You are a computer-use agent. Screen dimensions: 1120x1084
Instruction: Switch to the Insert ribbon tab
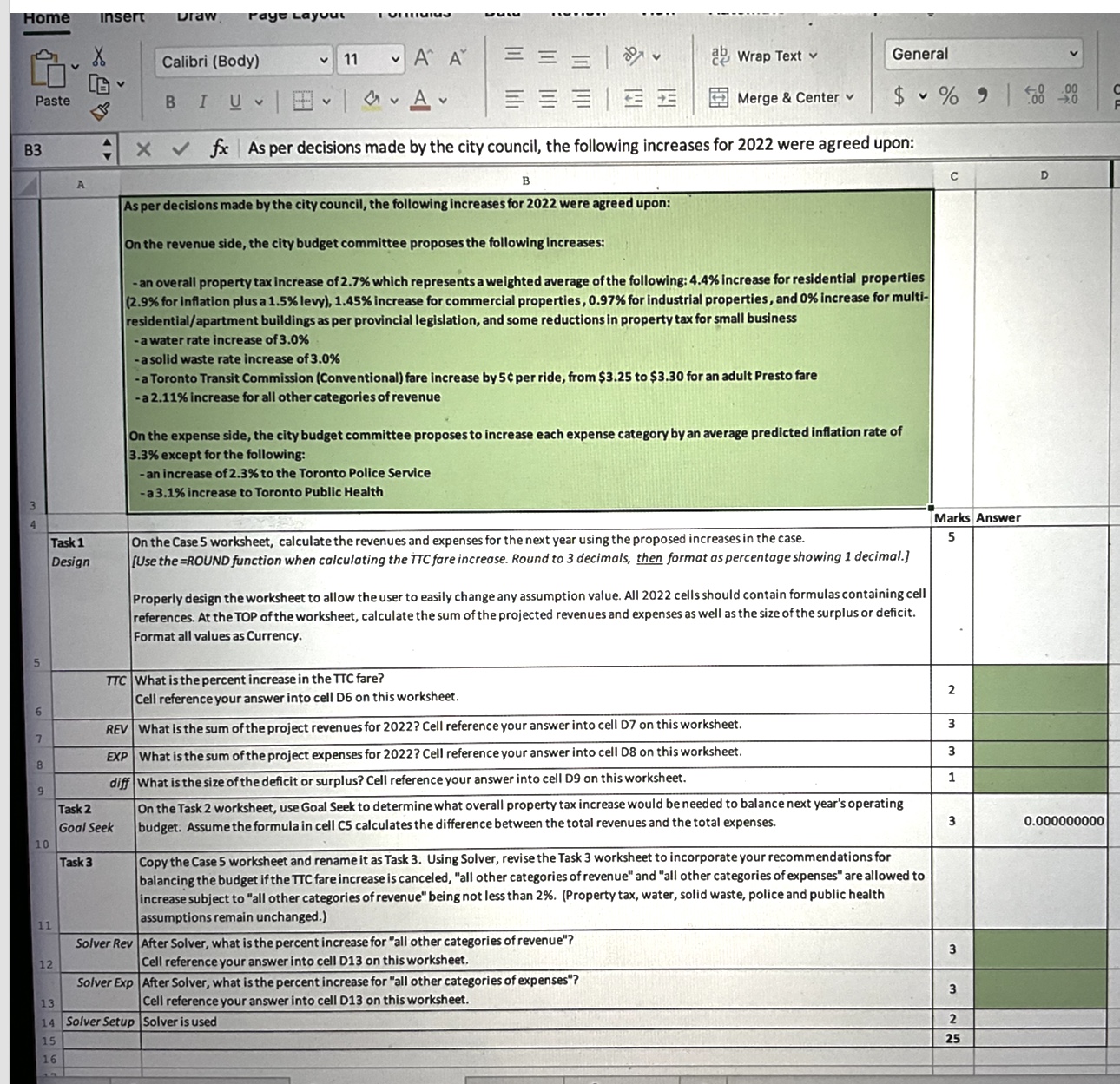122,14
